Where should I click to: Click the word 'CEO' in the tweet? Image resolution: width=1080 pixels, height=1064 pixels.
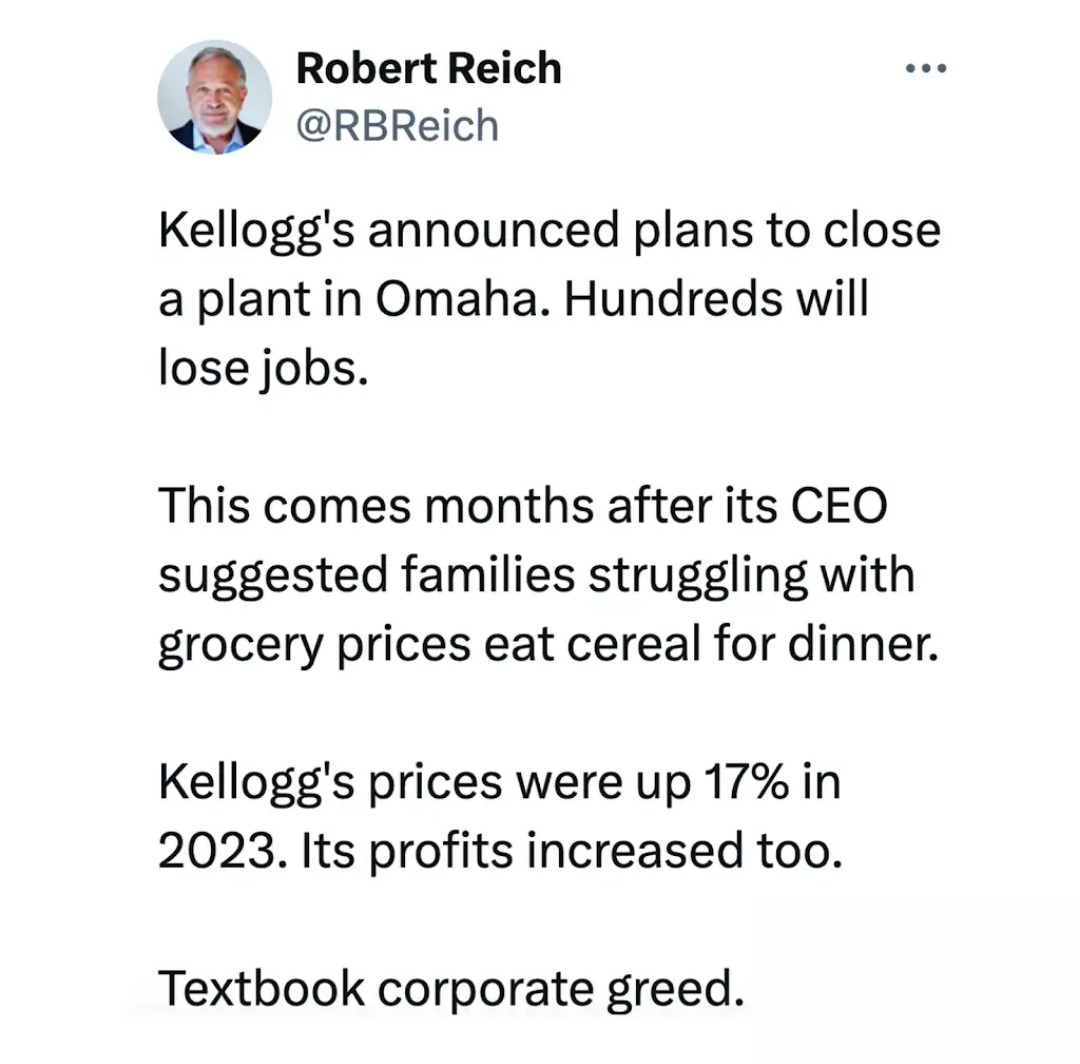838,506
